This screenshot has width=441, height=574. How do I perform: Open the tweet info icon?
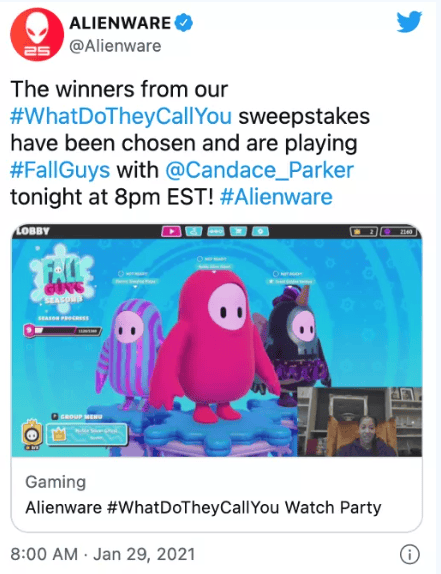410,554
